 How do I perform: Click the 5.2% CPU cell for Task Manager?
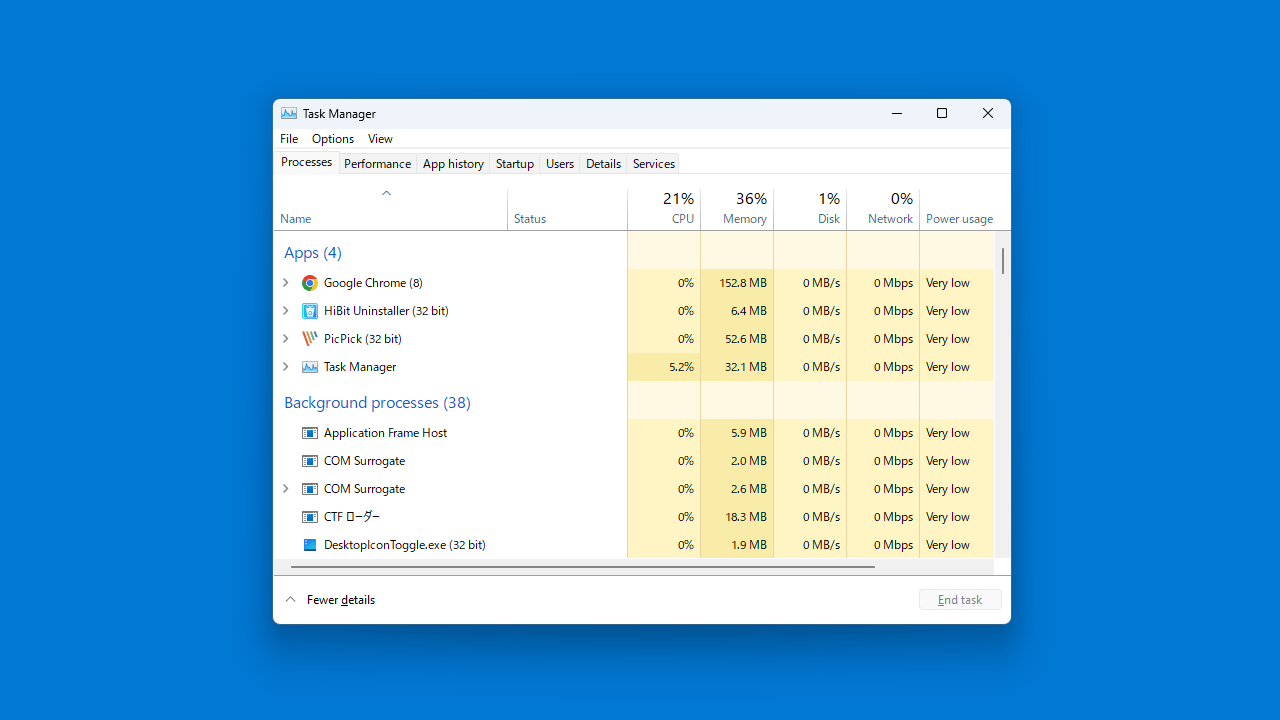tap(664, 367)
